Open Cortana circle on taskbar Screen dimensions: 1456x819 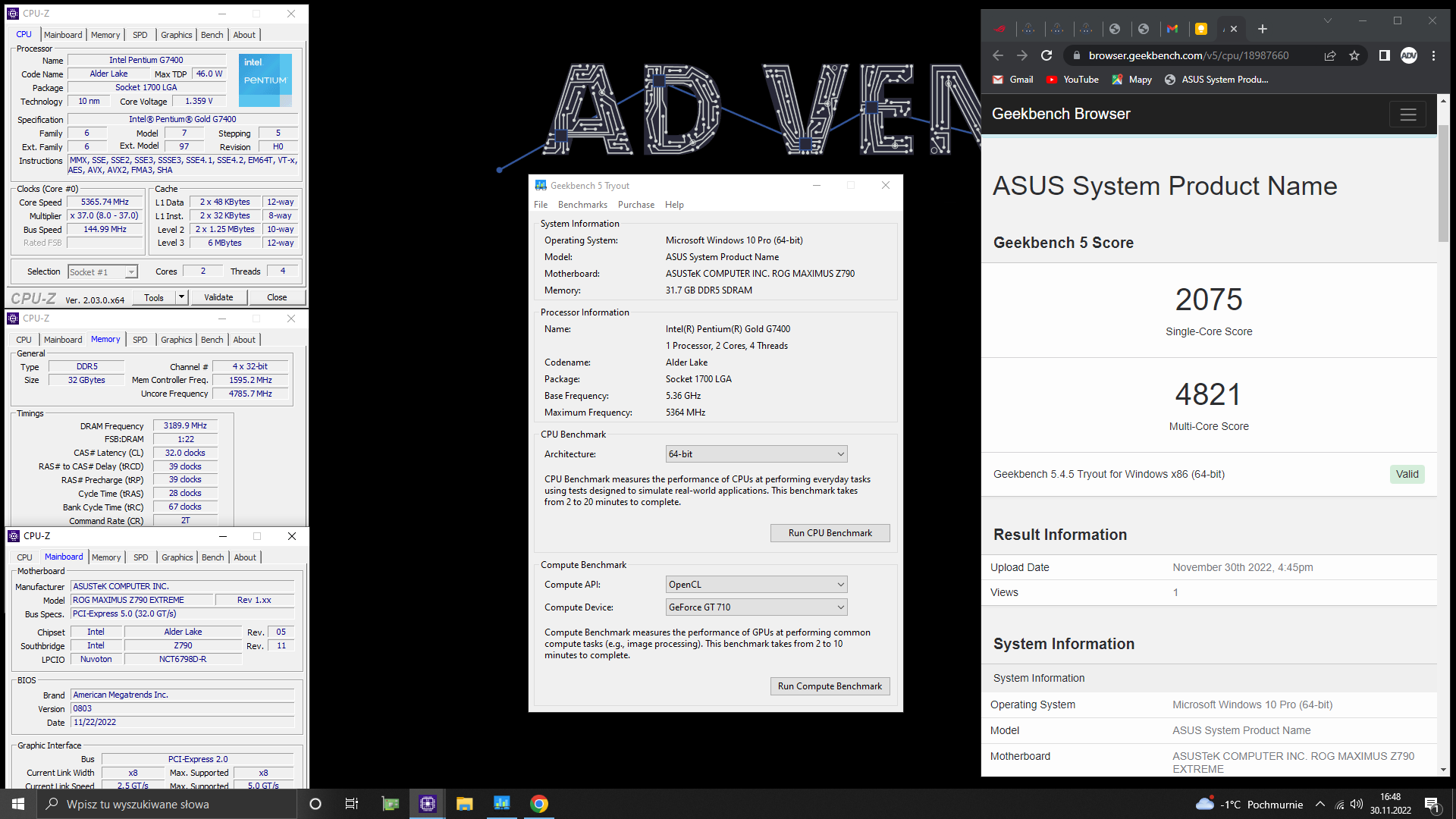[315, 804]
